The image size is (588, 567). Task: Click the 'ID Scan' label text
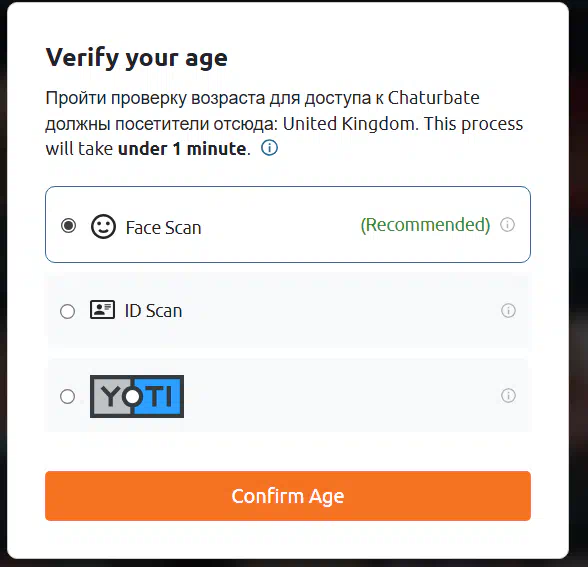pos(153,311)
